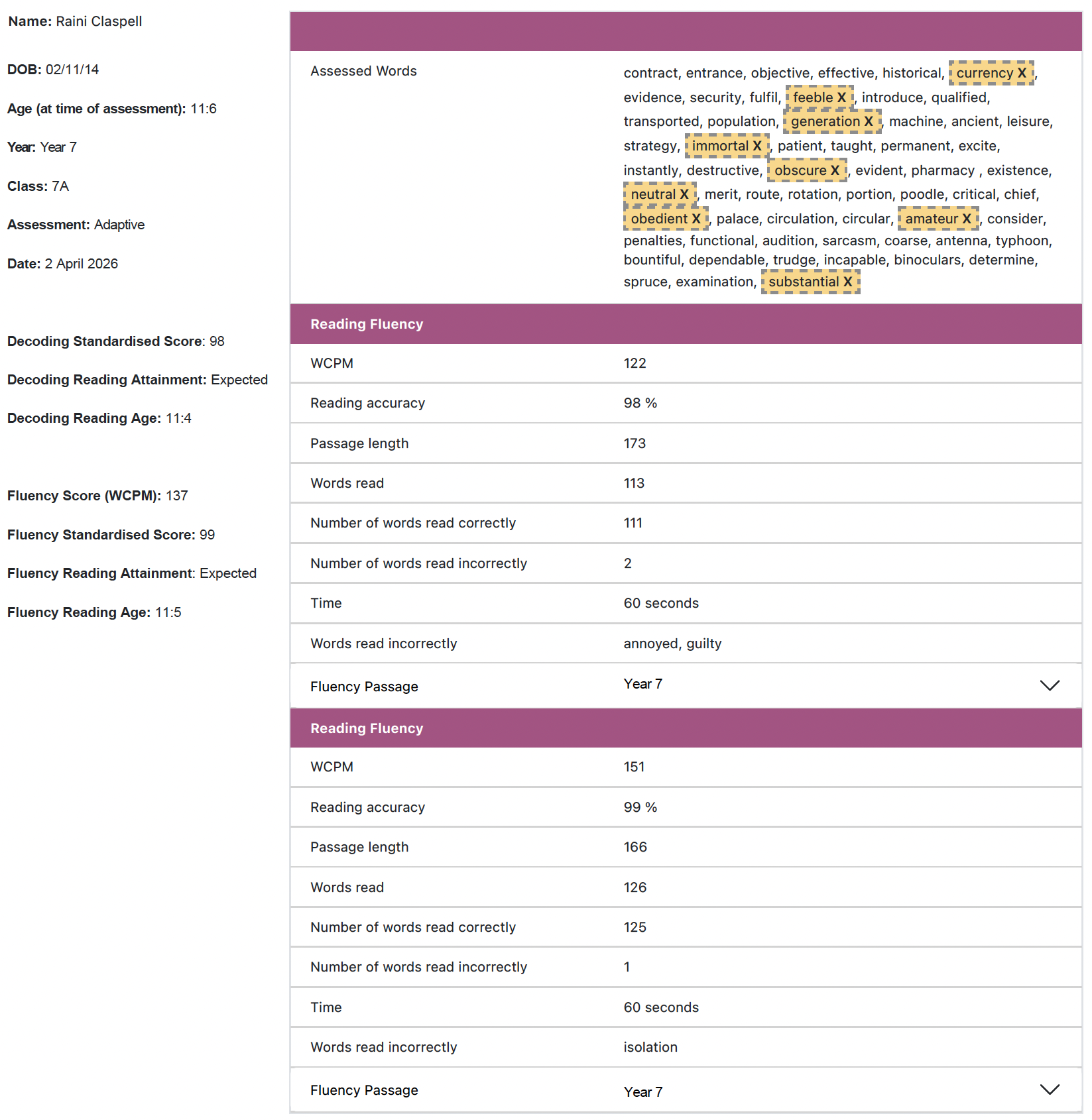Hit the X next to obscure
The image size is (1092, 1120).
coord(835,170)
